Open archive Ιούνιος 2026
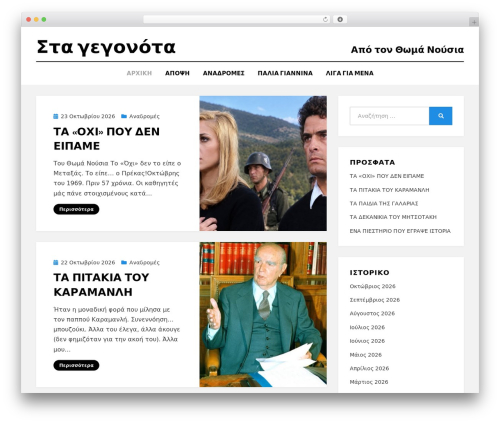 coord(367,341)
